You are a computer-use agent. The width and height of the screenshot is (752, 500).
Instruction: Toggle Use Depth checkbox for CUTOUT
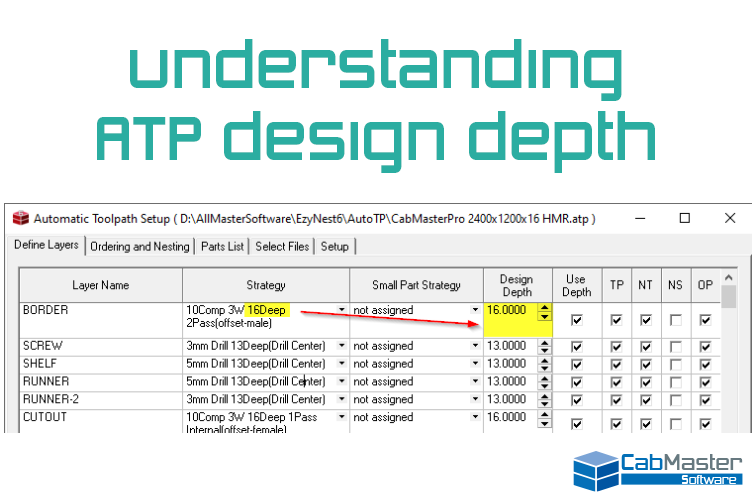(x=576, y=424)
